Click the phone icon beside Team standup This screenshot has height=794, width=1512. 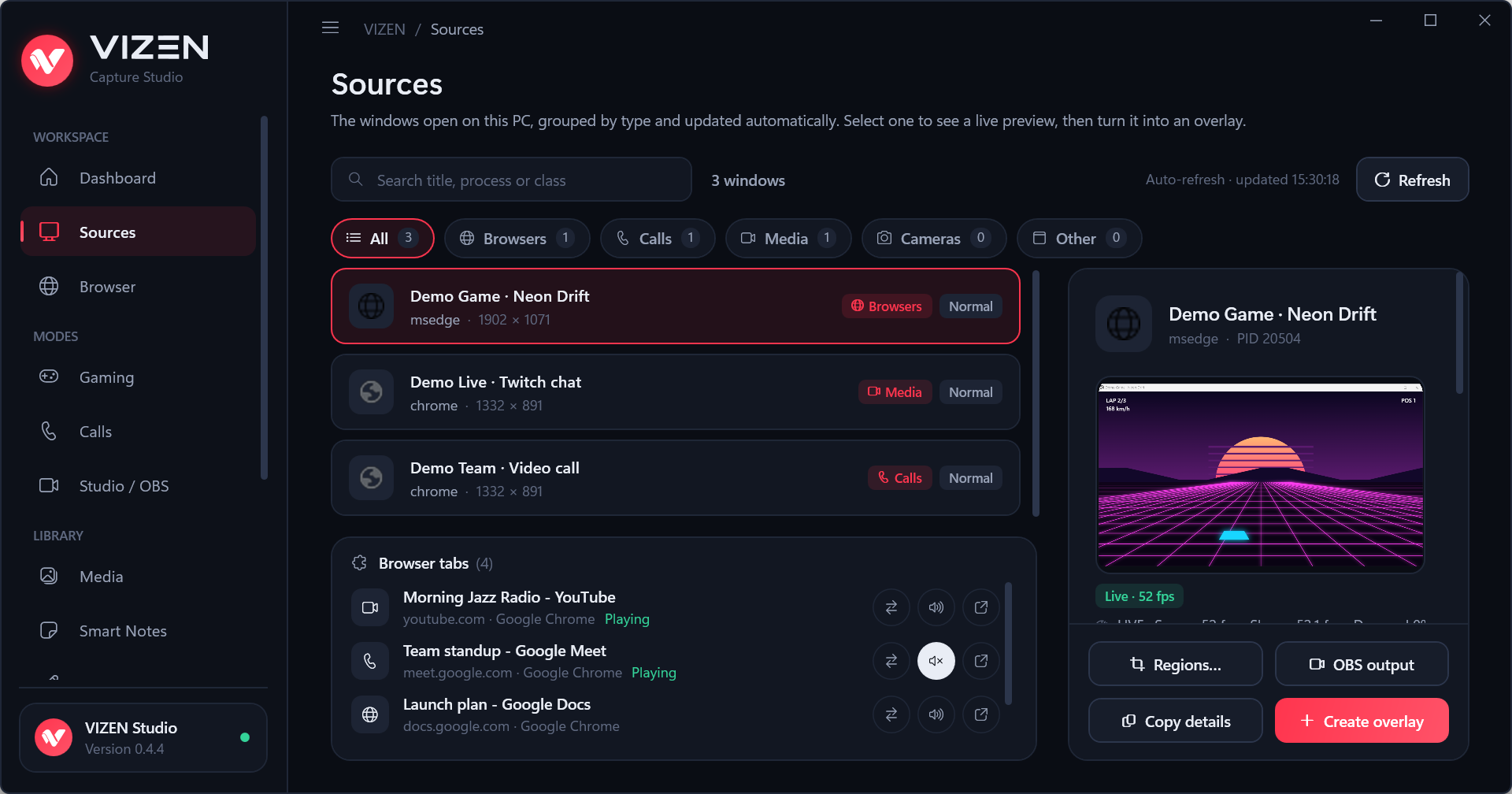click(370, 661)
